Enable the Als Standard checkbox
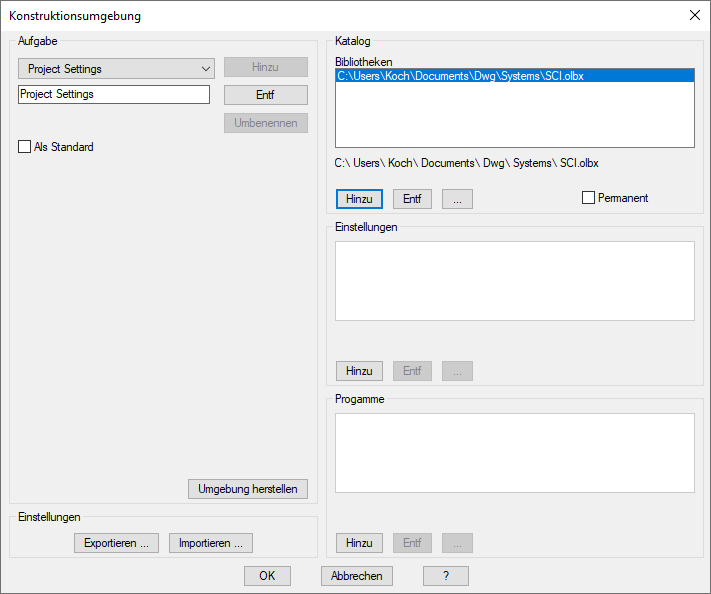Screen dimensions: 711x594 (x=25, y=147)
